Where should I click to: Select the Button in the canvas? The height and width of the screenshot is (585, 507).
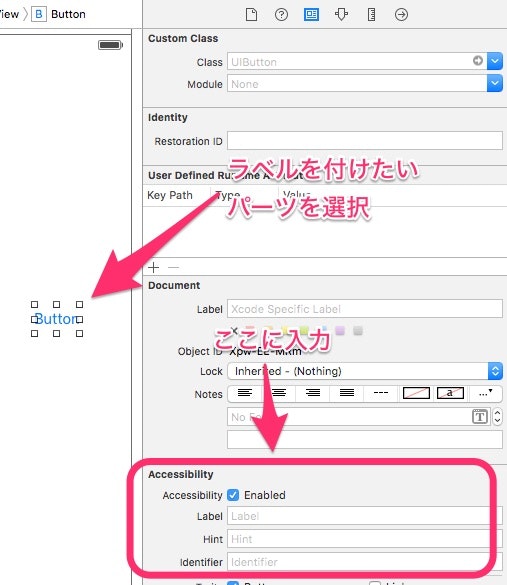56,319
